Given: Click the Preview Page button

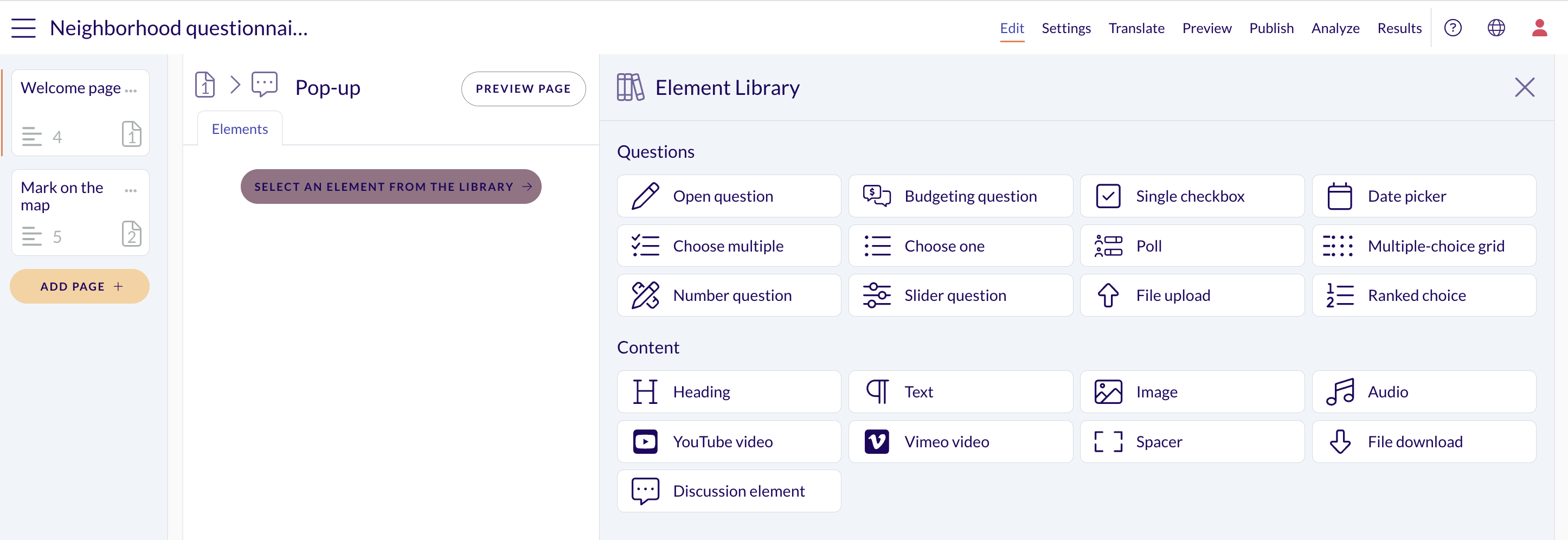Looking at the screenshot, I should pos(523,89).
